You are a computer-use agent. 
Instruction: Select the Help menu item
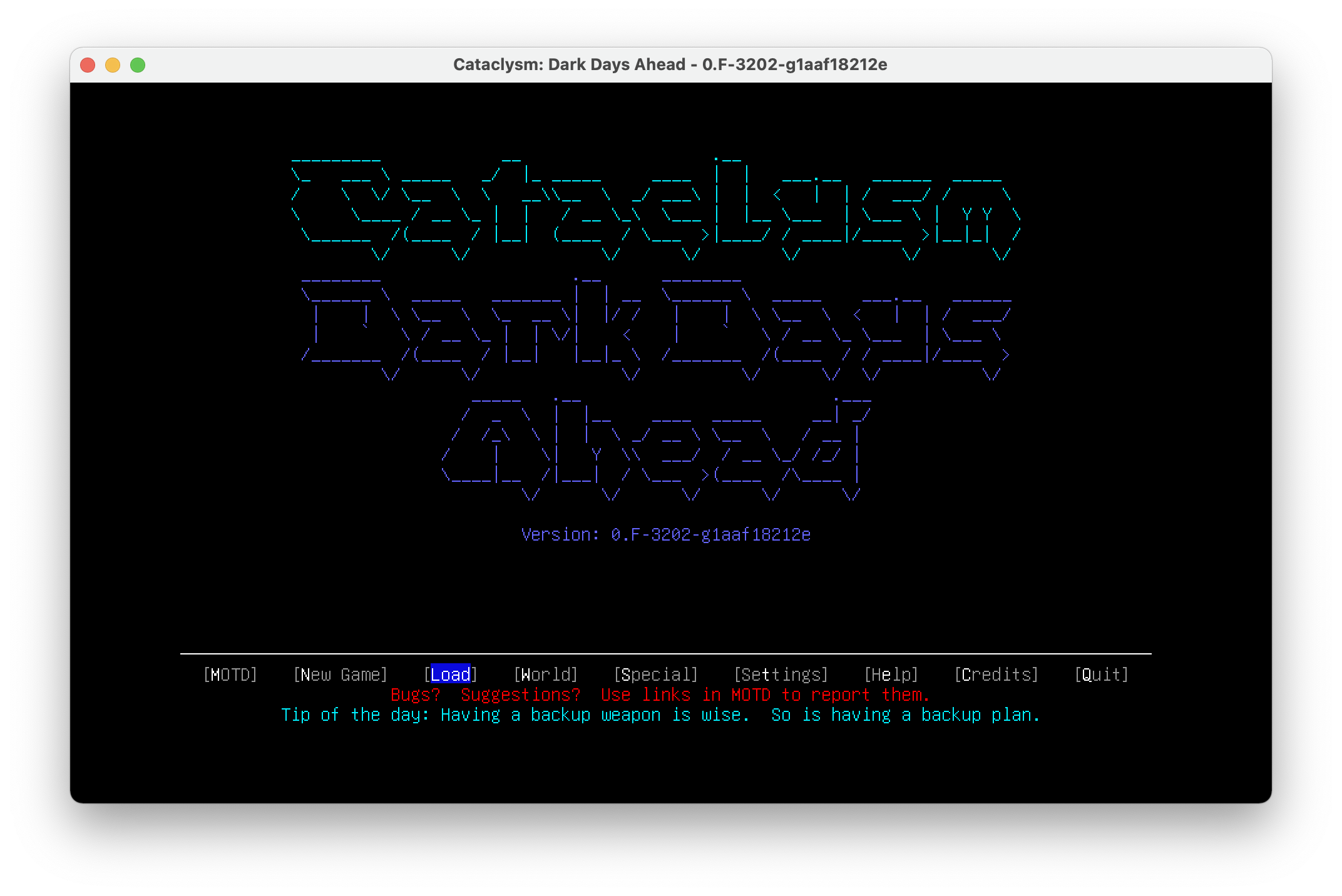[891, 675]
